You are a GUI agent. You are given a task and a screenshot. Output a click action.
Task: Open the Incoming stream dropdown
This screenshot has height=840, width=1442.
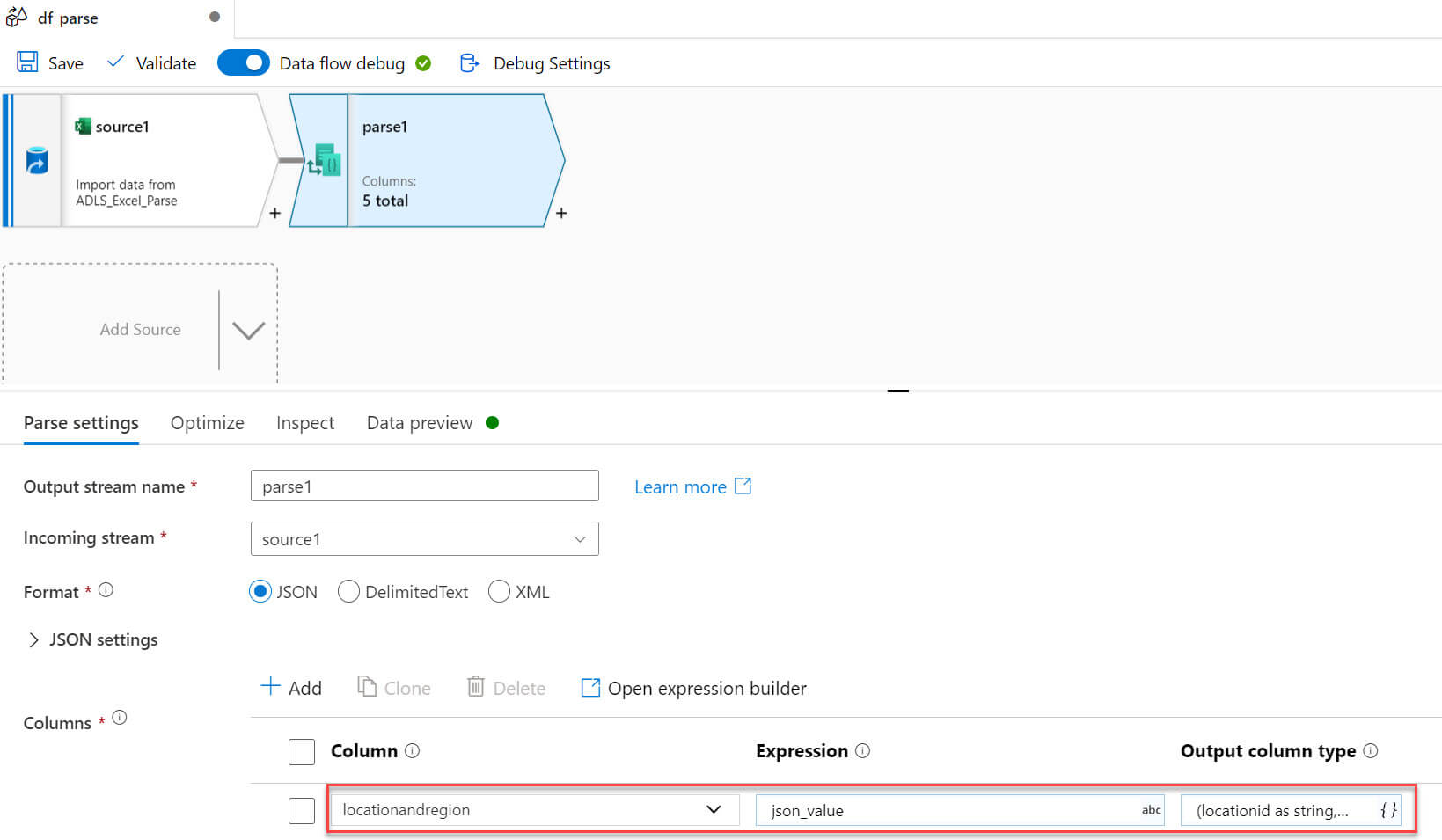[424, 539]
